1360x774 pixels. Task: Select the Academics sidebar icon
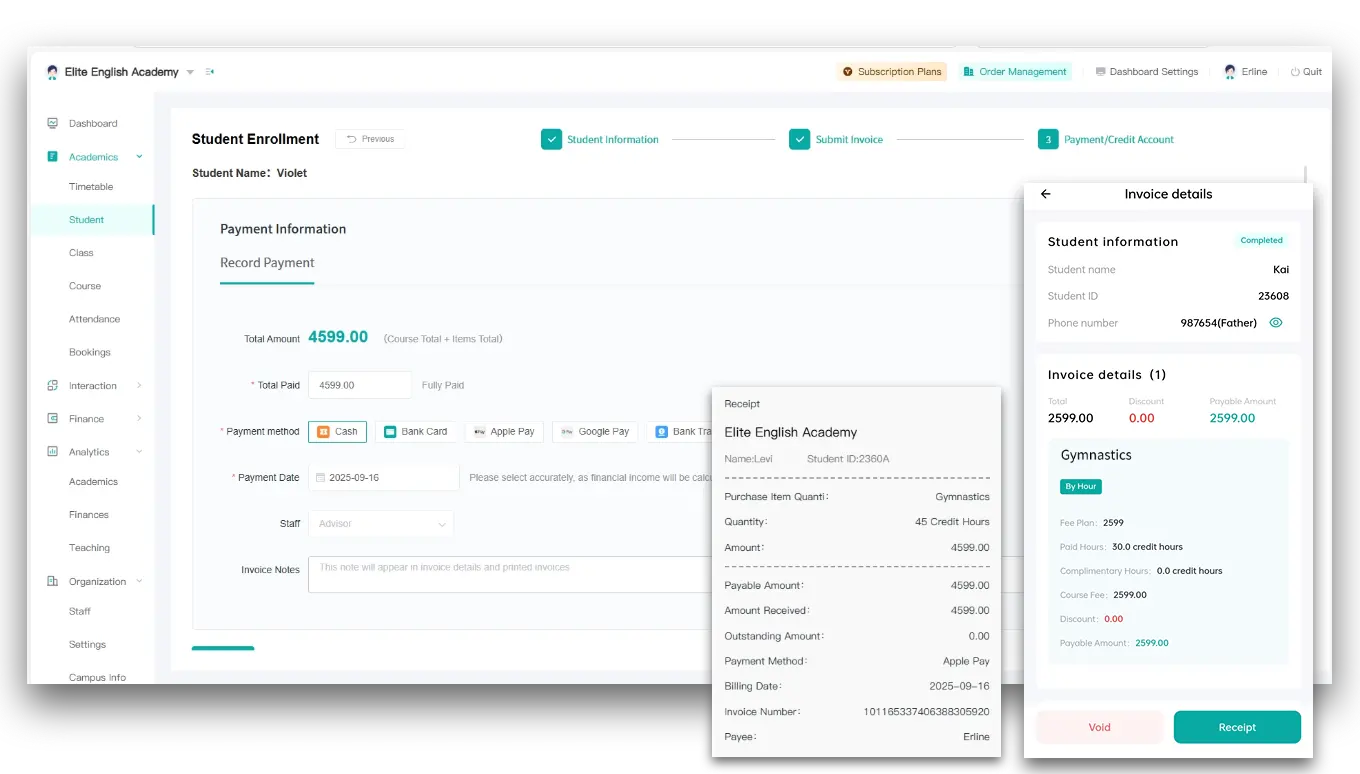click(x=53, y=156)
